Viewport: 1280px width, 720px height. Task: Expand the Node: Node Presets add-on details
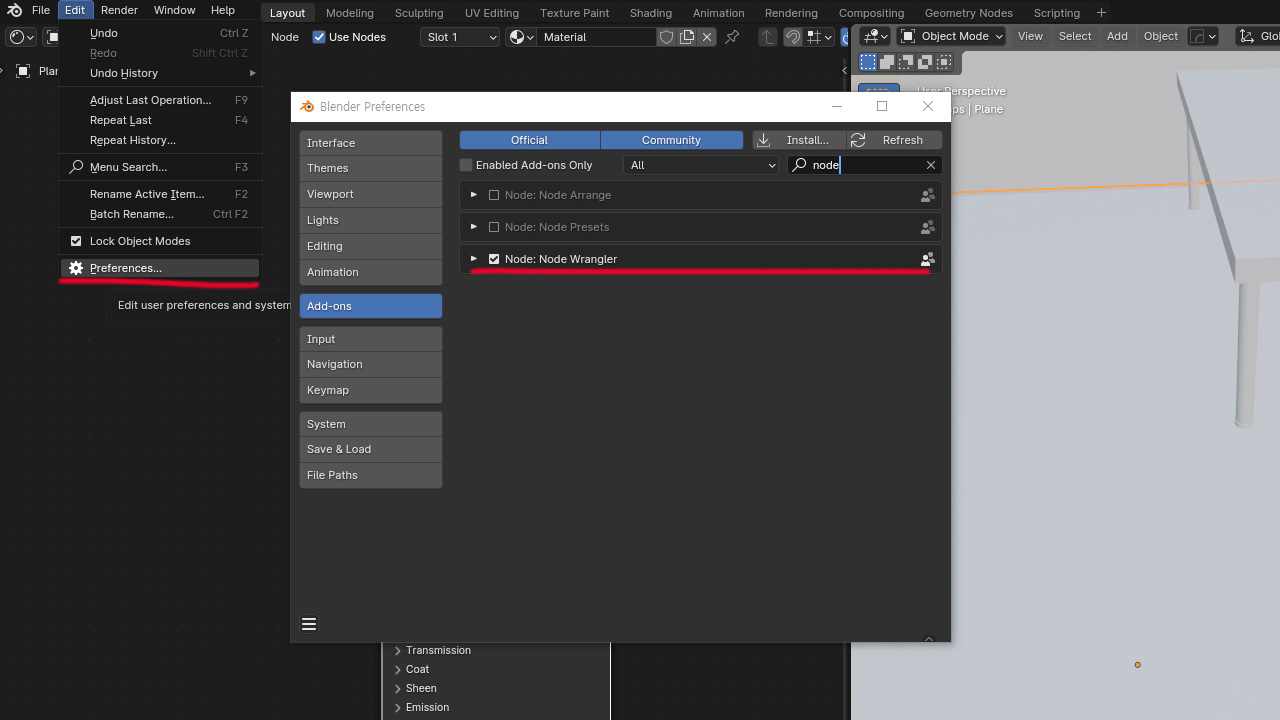474,227
